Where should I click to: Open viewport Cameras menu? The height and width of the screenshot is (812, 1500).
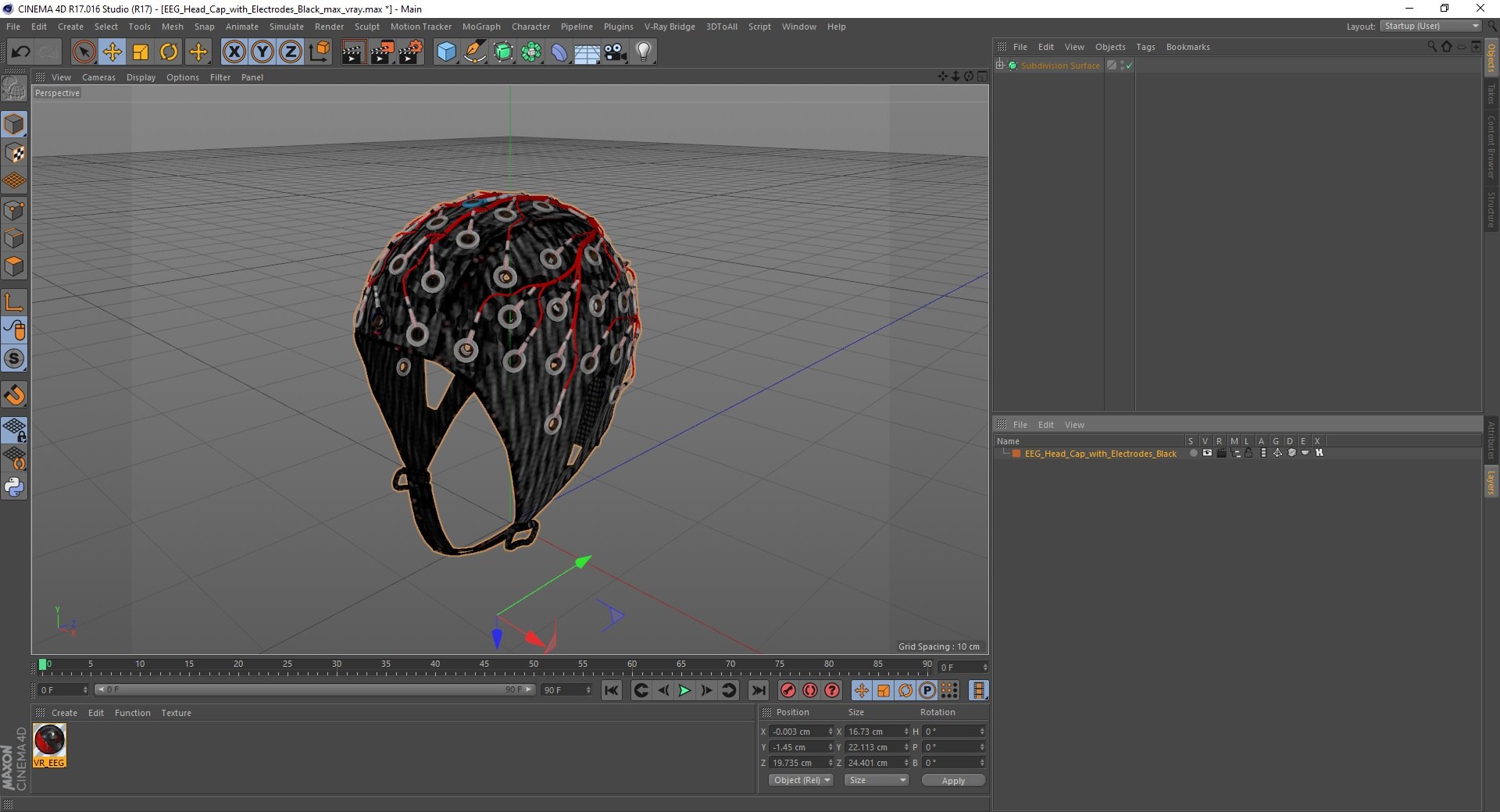pyautogui.click(x=98, y=77)
